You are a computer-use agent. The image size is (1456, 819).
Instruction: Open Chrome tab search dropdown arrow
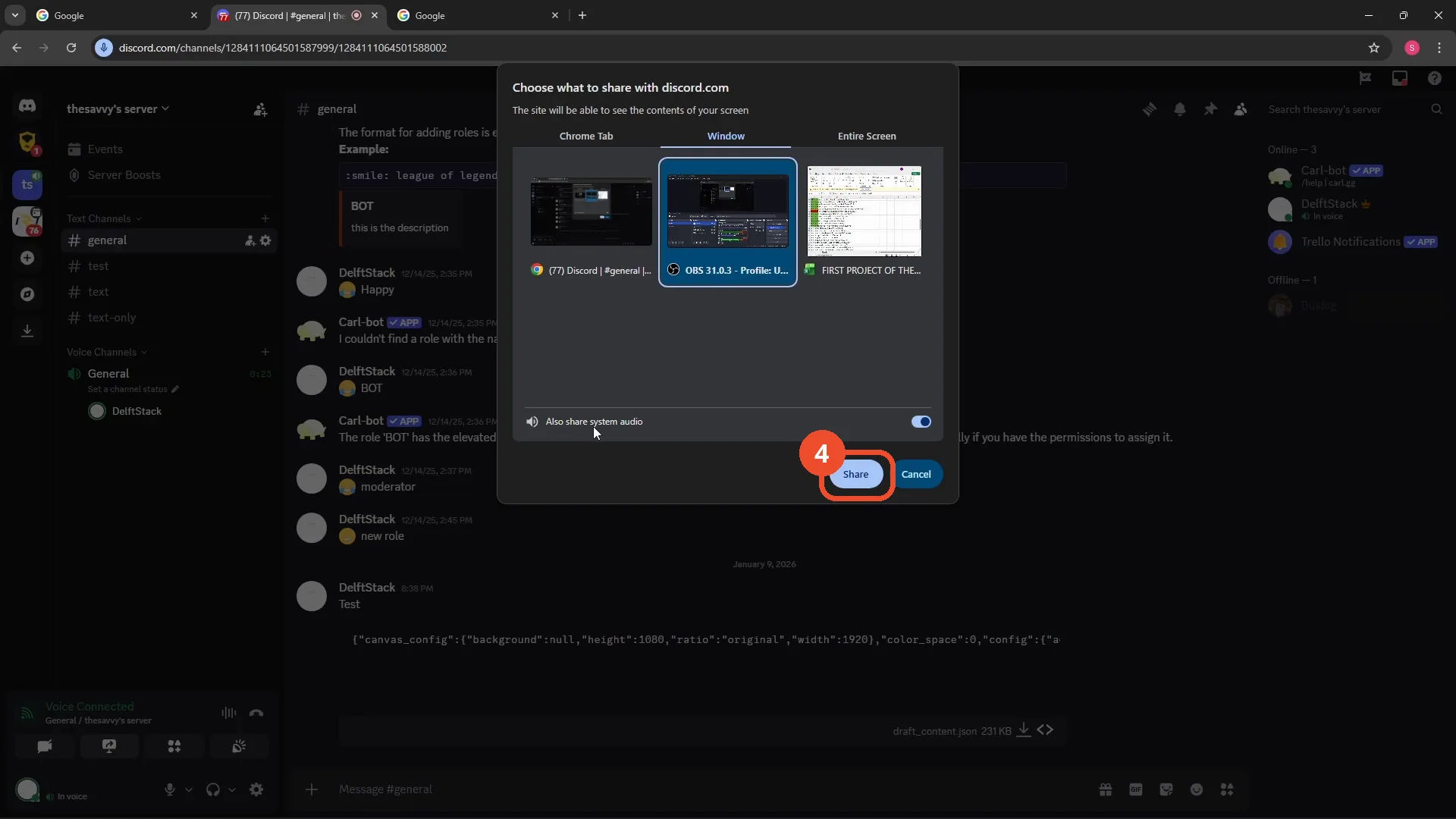pyautogui.click(x=14, y=15)
